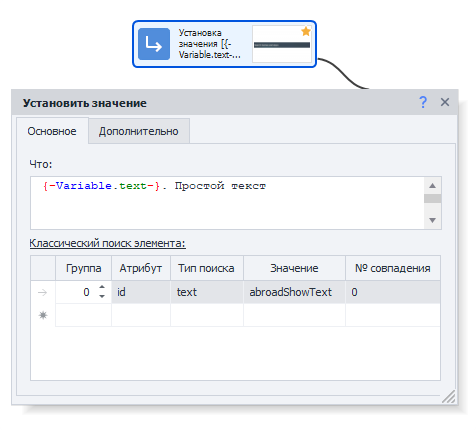Screen dimensions: 476x430
Task: Open the node preview thumbnail
Action: tap(282, 44)
